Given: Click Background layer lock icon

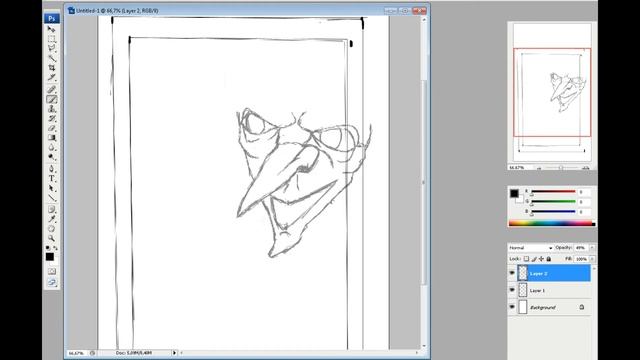Looking at the screenshot, I should coord(582,307).
